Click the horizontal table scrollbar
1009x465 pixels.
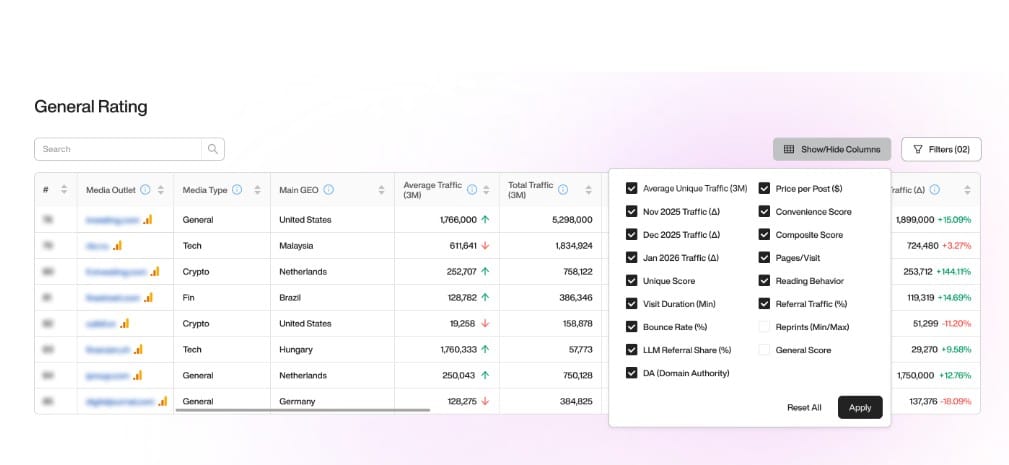[x=302, y=409]
